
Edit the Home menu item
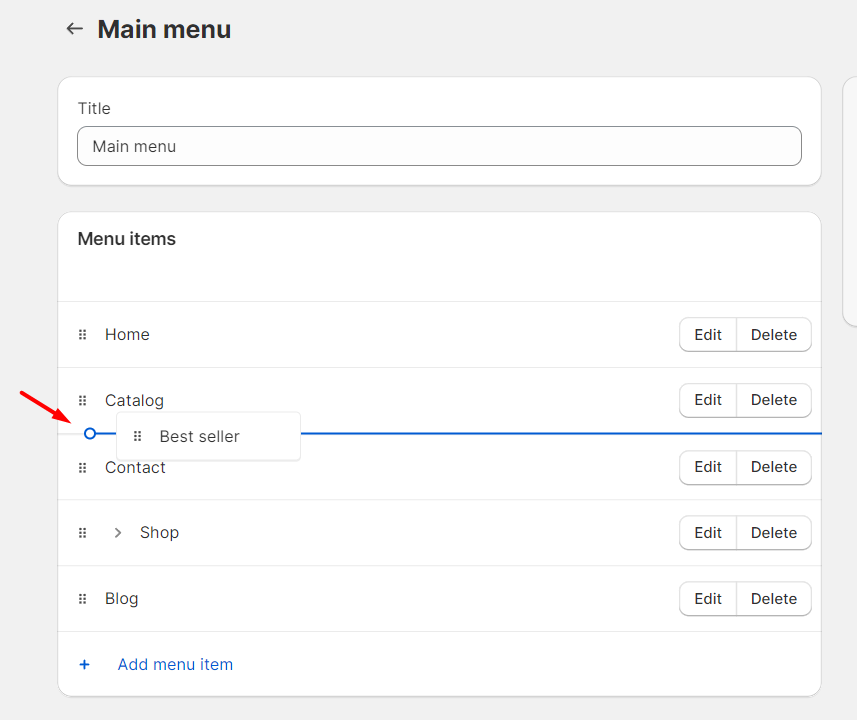(708, 335)
